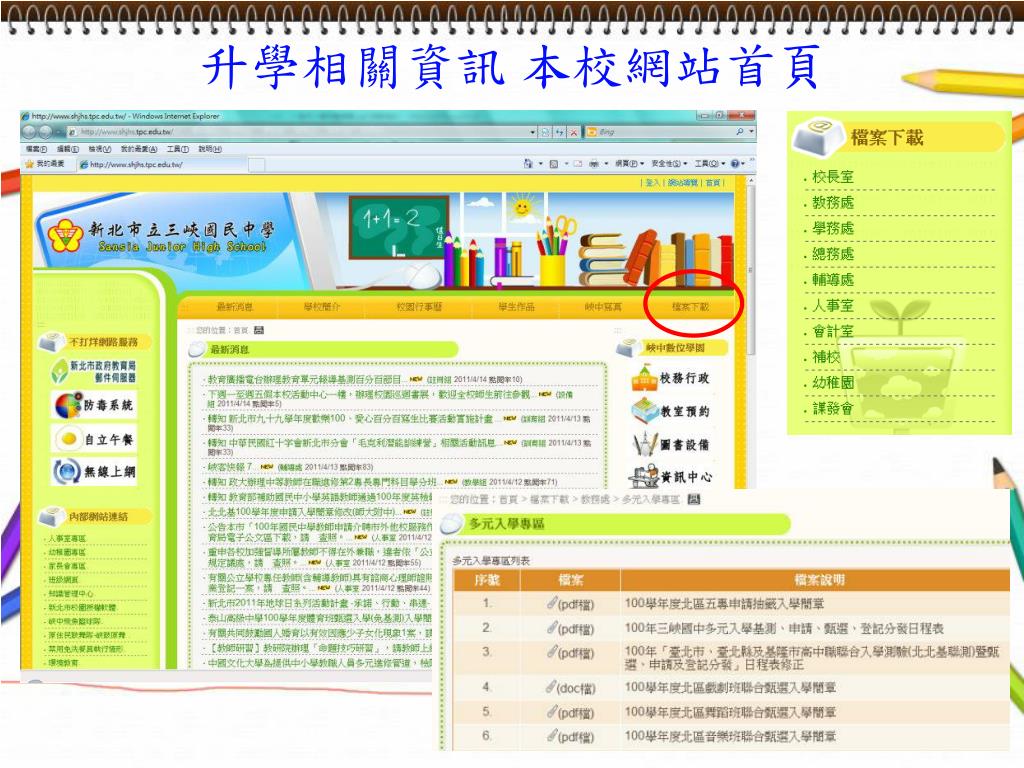1024x768 pixels.
Task: Select the 檔案下載 navigation tab
Action: click(x=690, y=306)
